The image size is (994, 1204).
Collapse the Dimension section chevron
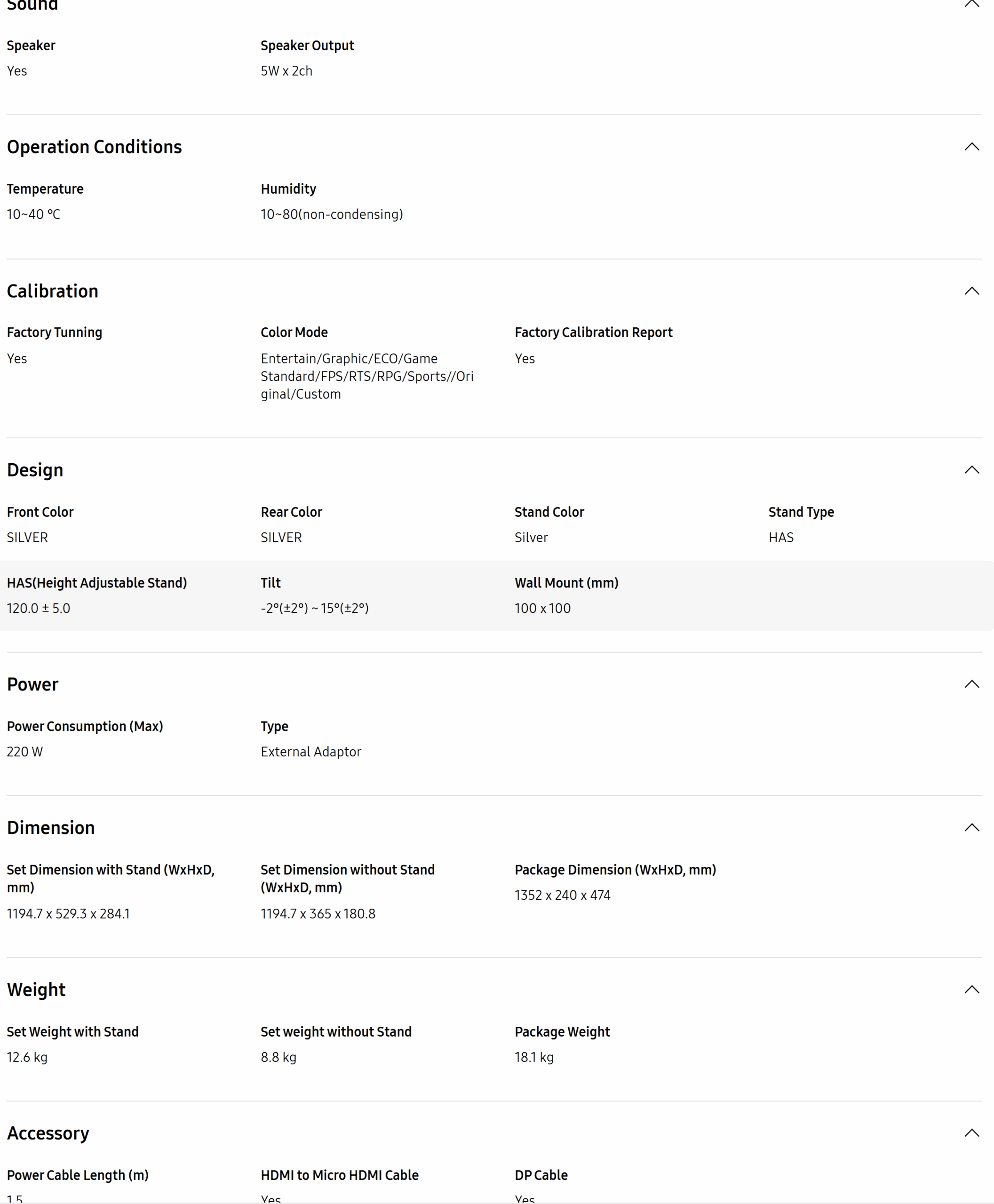tap(972, 827)
